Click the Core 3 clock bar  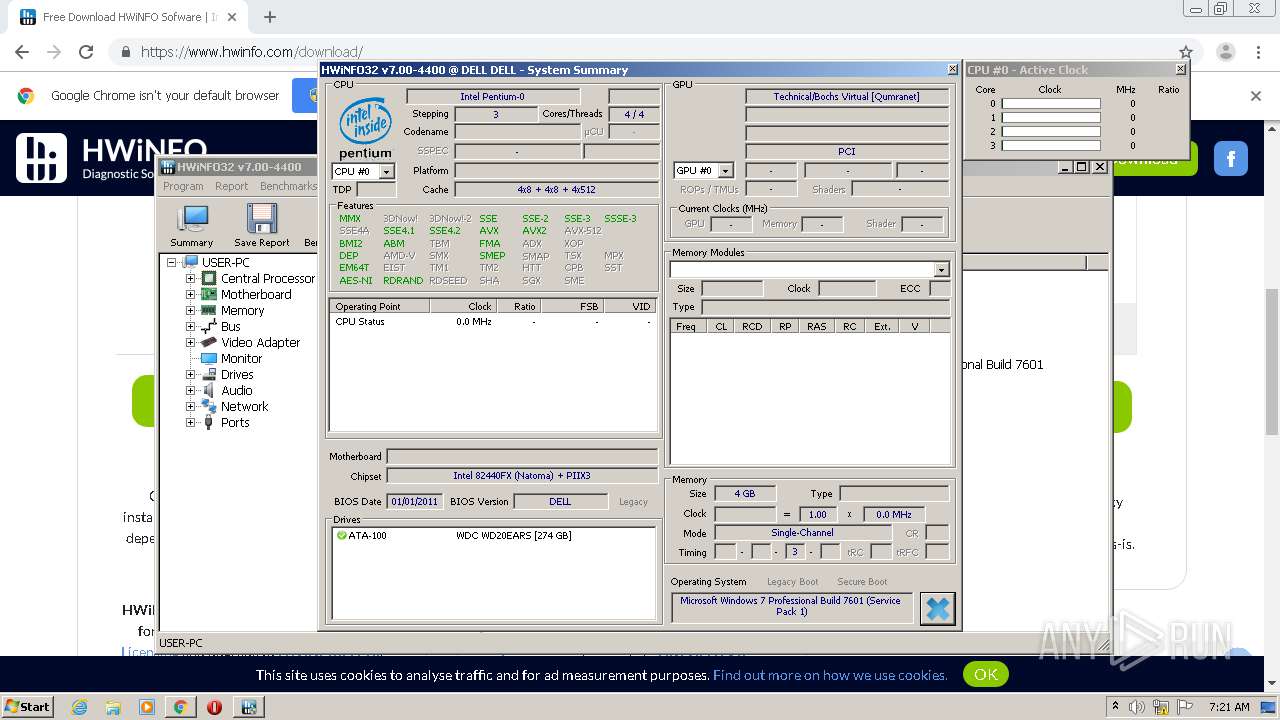pos(1051,146)
